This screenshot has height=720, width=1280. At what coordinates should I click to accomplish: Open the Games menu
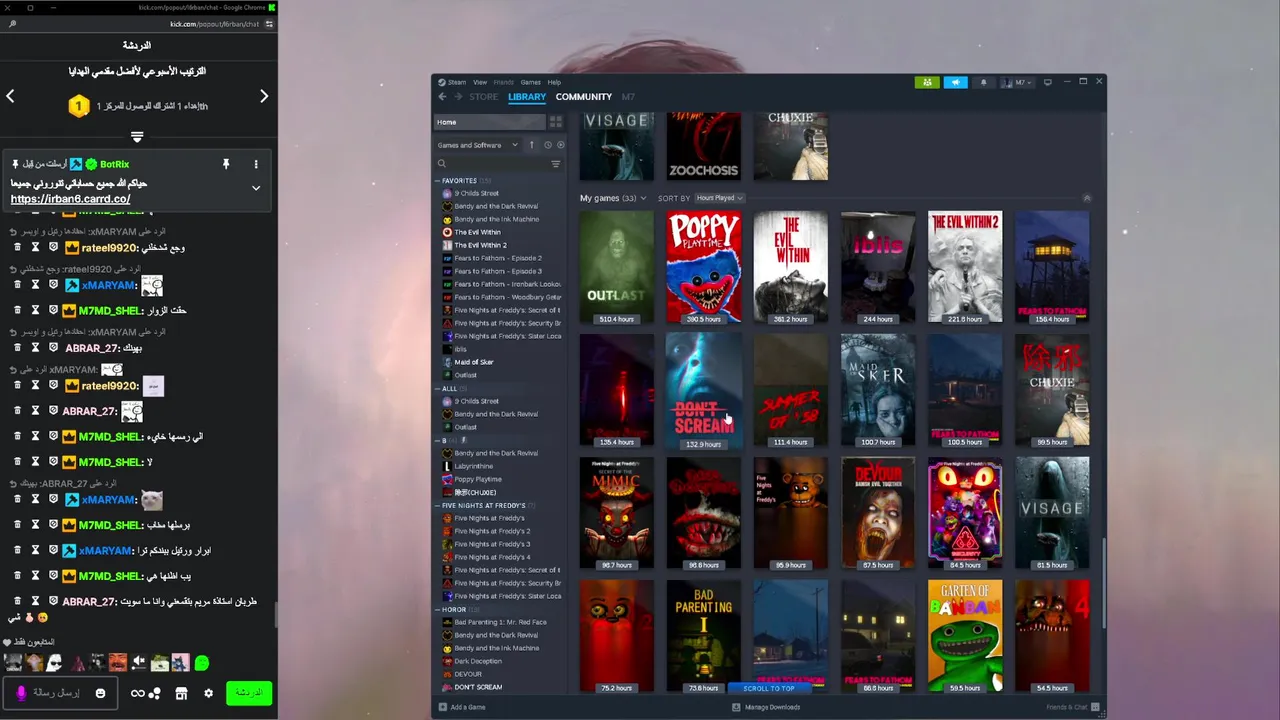(x=530, y=82)
